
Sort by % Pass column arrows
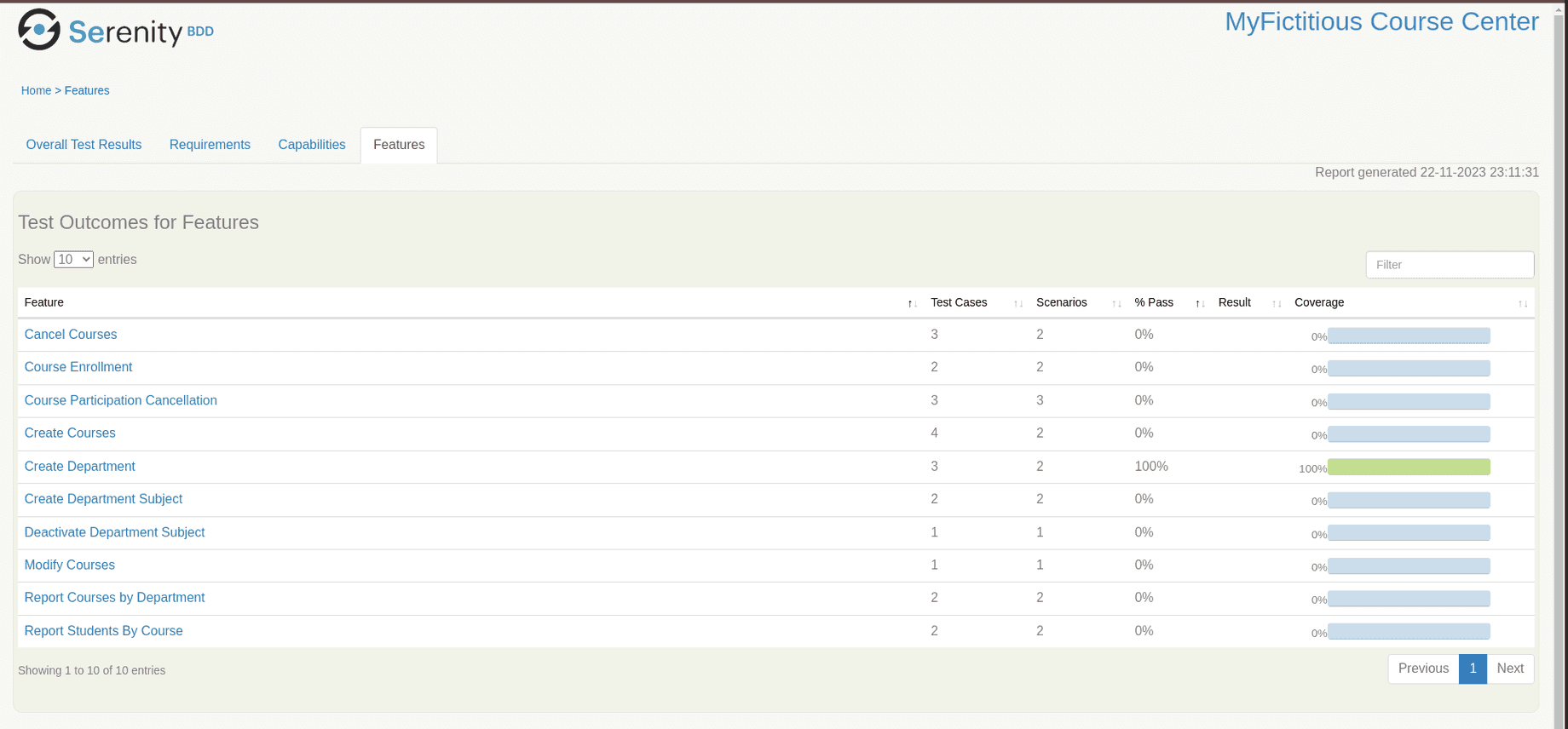(1199, 303)
